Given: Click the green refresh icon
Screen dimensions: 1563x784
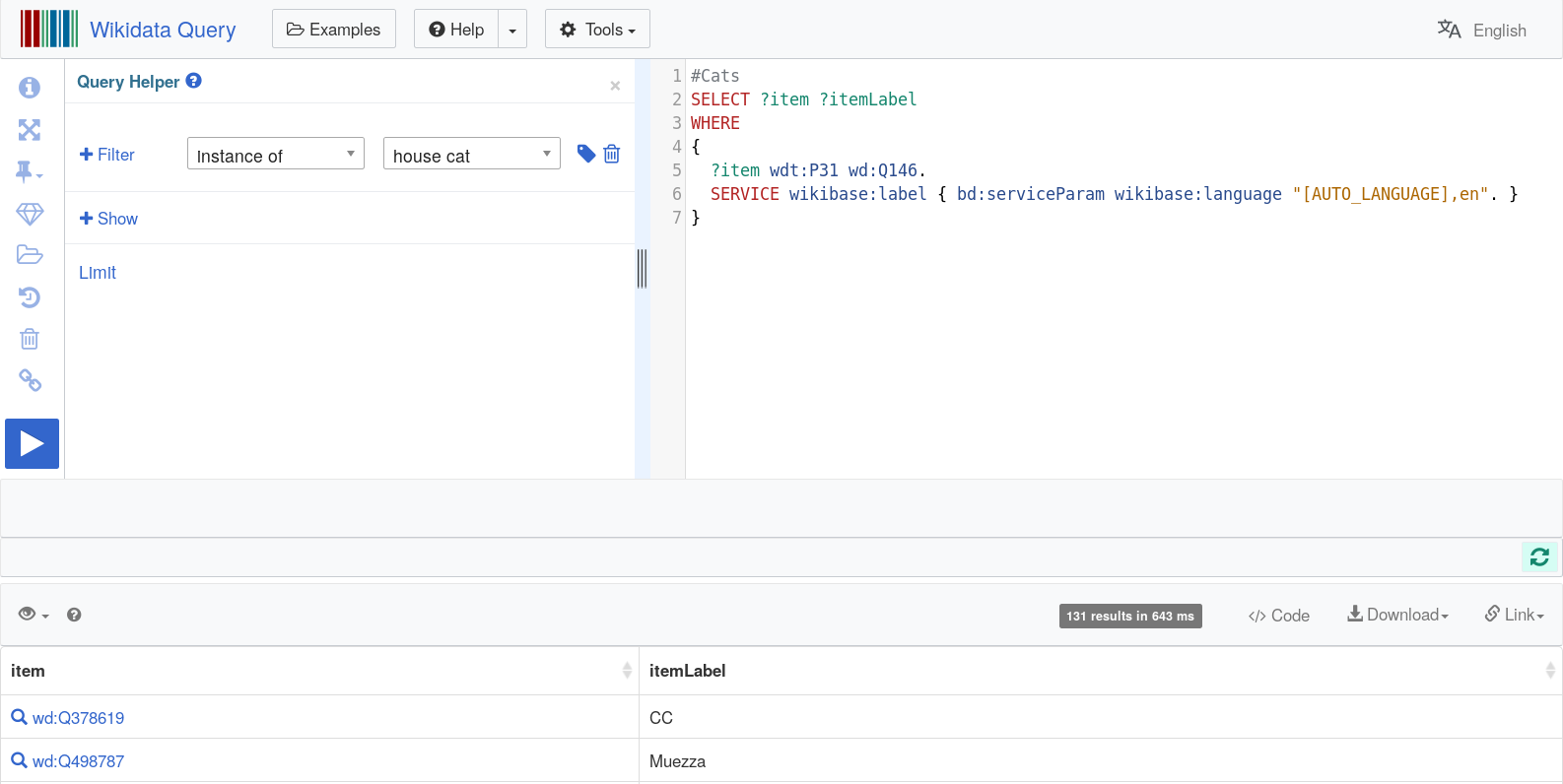Looking at the screenshot, I should point(1539,556).
